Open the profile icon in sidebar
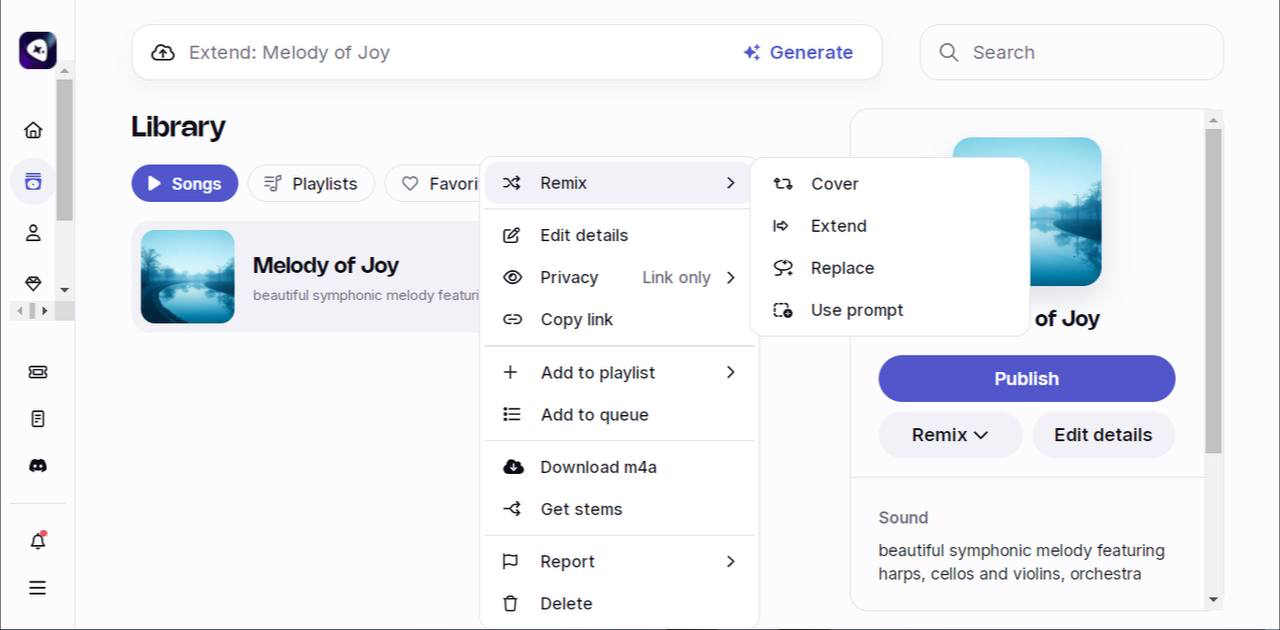 pos(33,233)
